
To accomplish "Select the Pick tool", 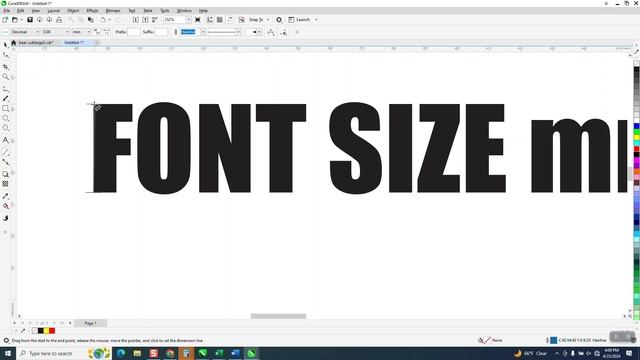I will click(5, 44).
